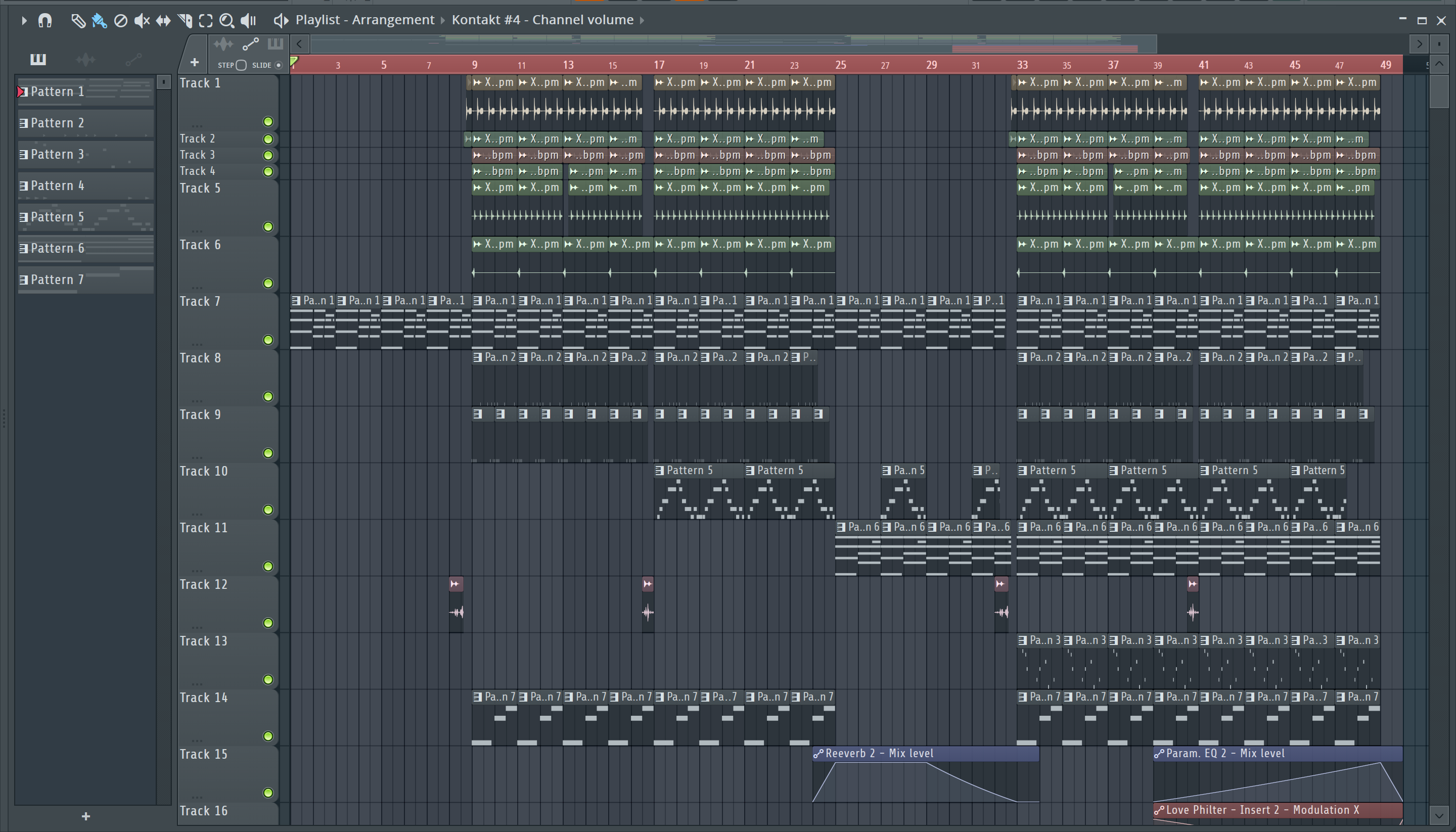Mute Track 15 with its green LED
The image size is (1456, 832).
pos(268,793)
